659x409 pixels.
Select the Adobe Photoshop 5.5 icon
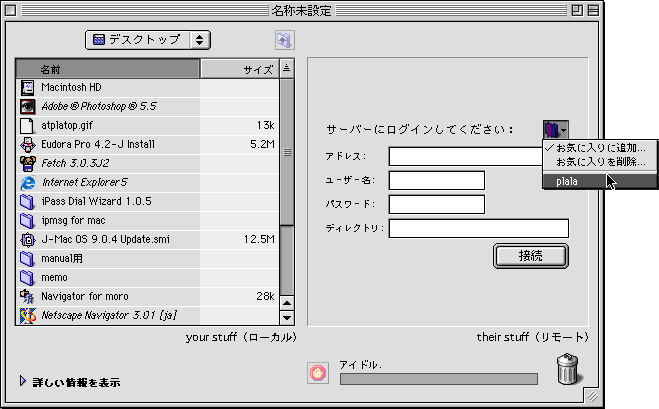28,106
